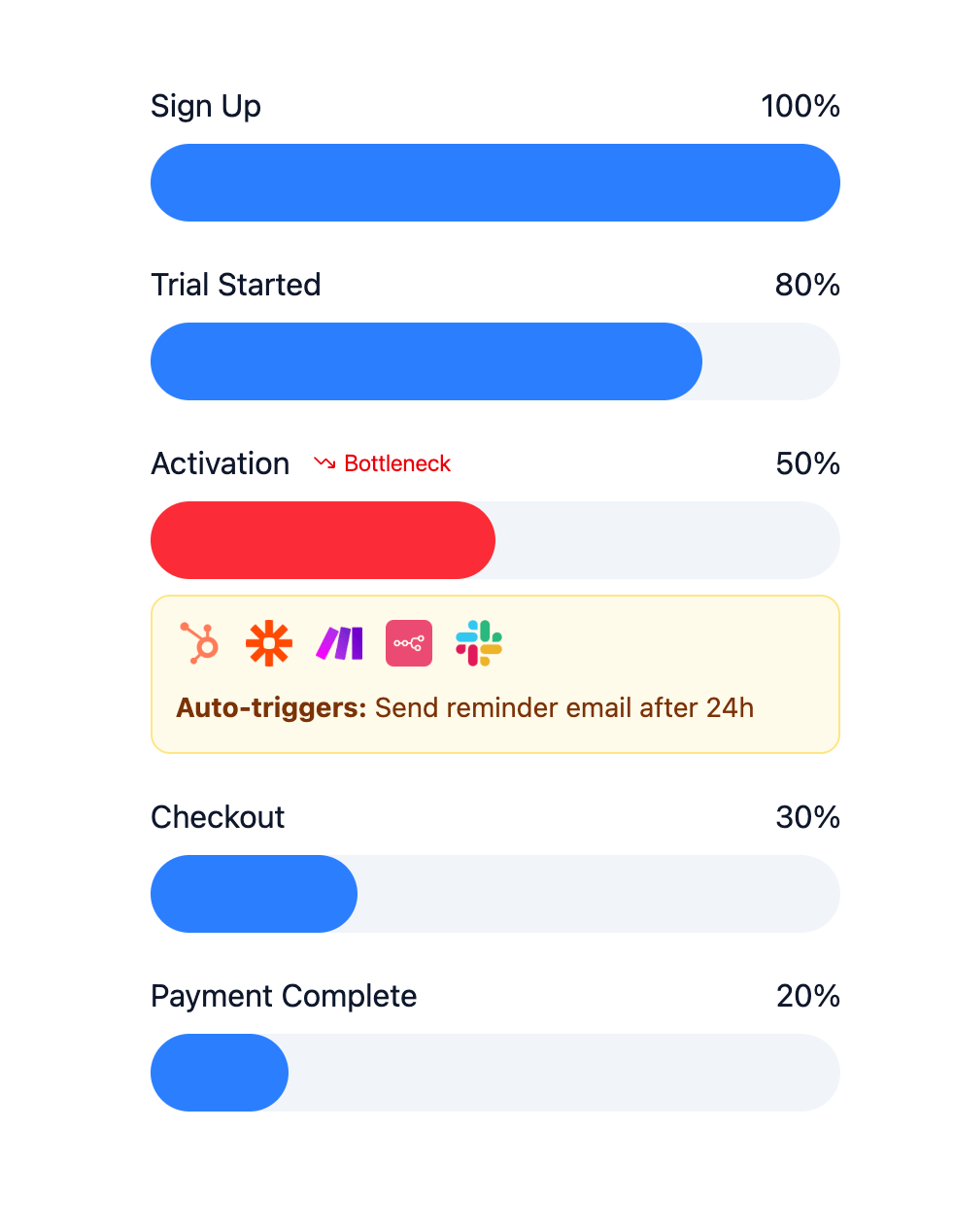Click the Auto-triggers reminder email text

click(x=464, y=707)
